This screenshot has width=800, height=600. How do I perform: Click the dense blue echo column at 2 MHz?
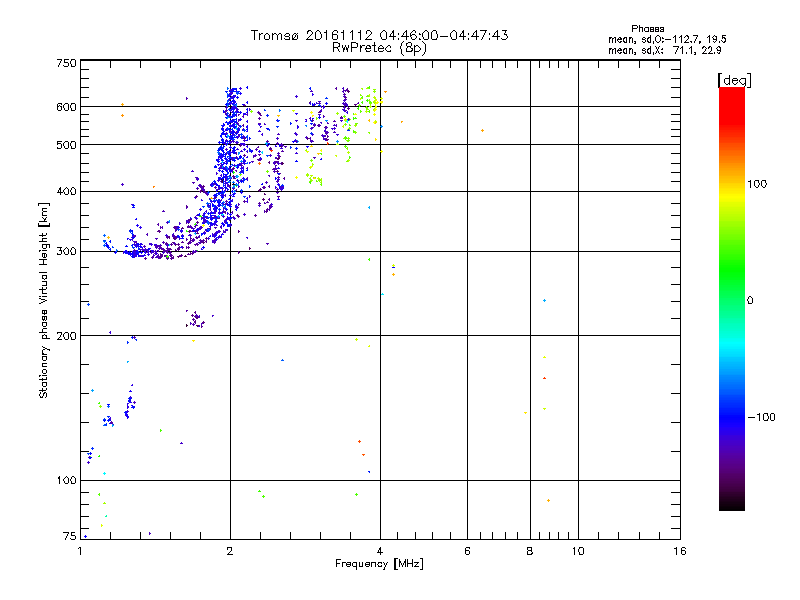pos(231,153)
